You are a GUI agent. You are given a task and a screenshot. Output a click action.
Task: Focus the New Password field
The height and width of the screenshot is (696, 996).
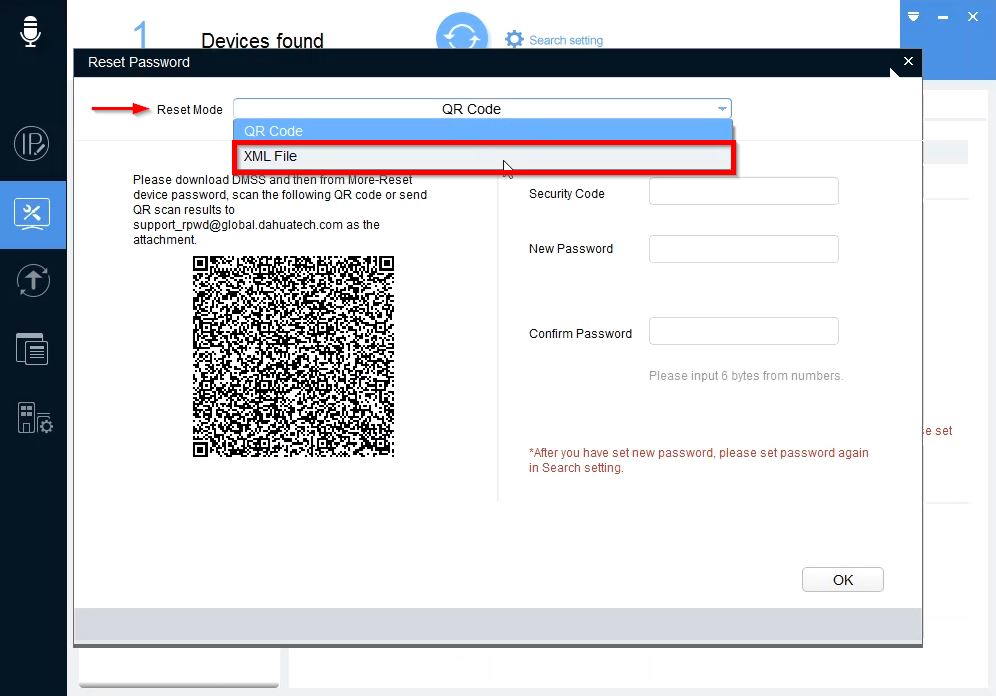[743, 249]
